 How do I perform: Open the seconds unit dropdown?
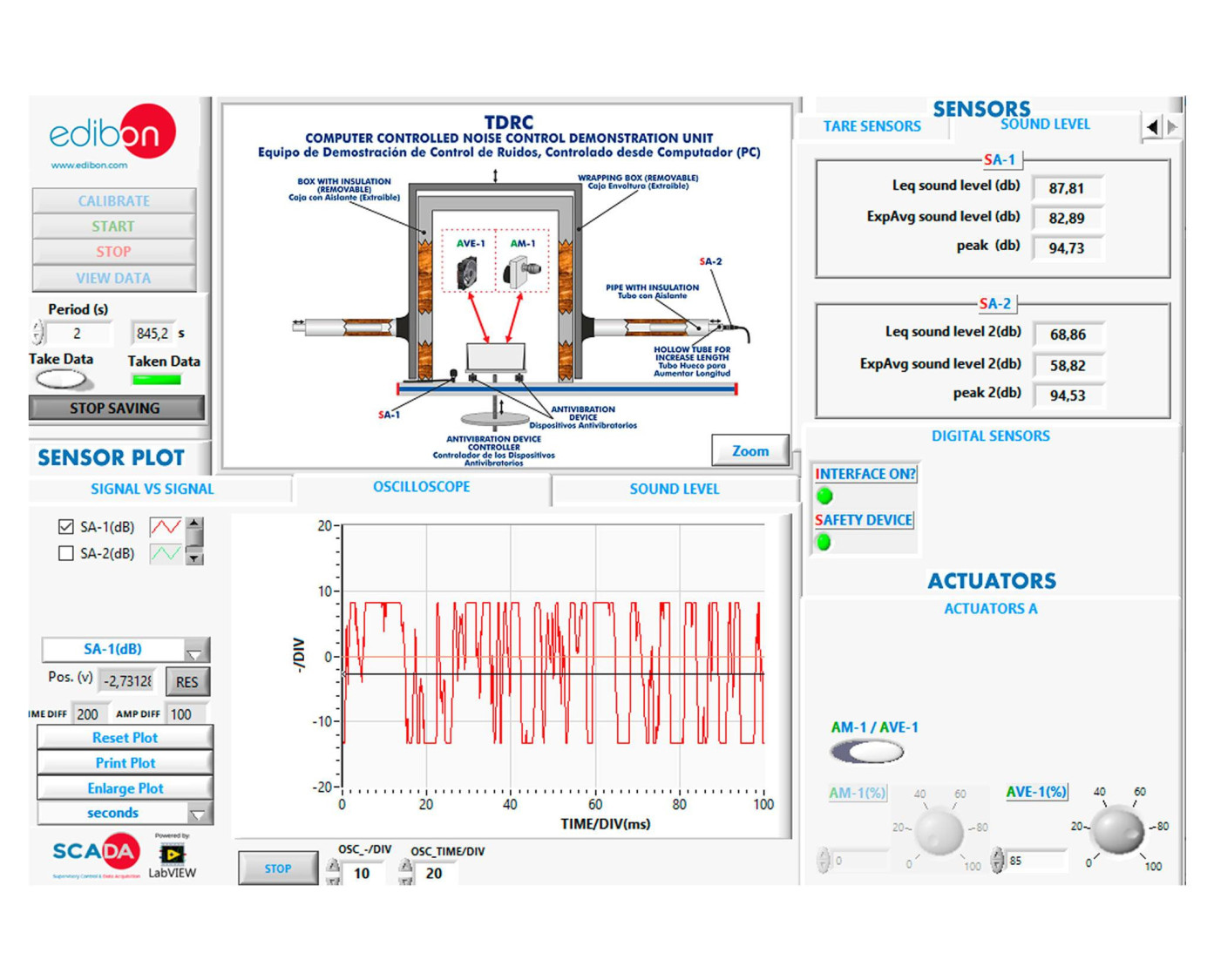[198, 814]
